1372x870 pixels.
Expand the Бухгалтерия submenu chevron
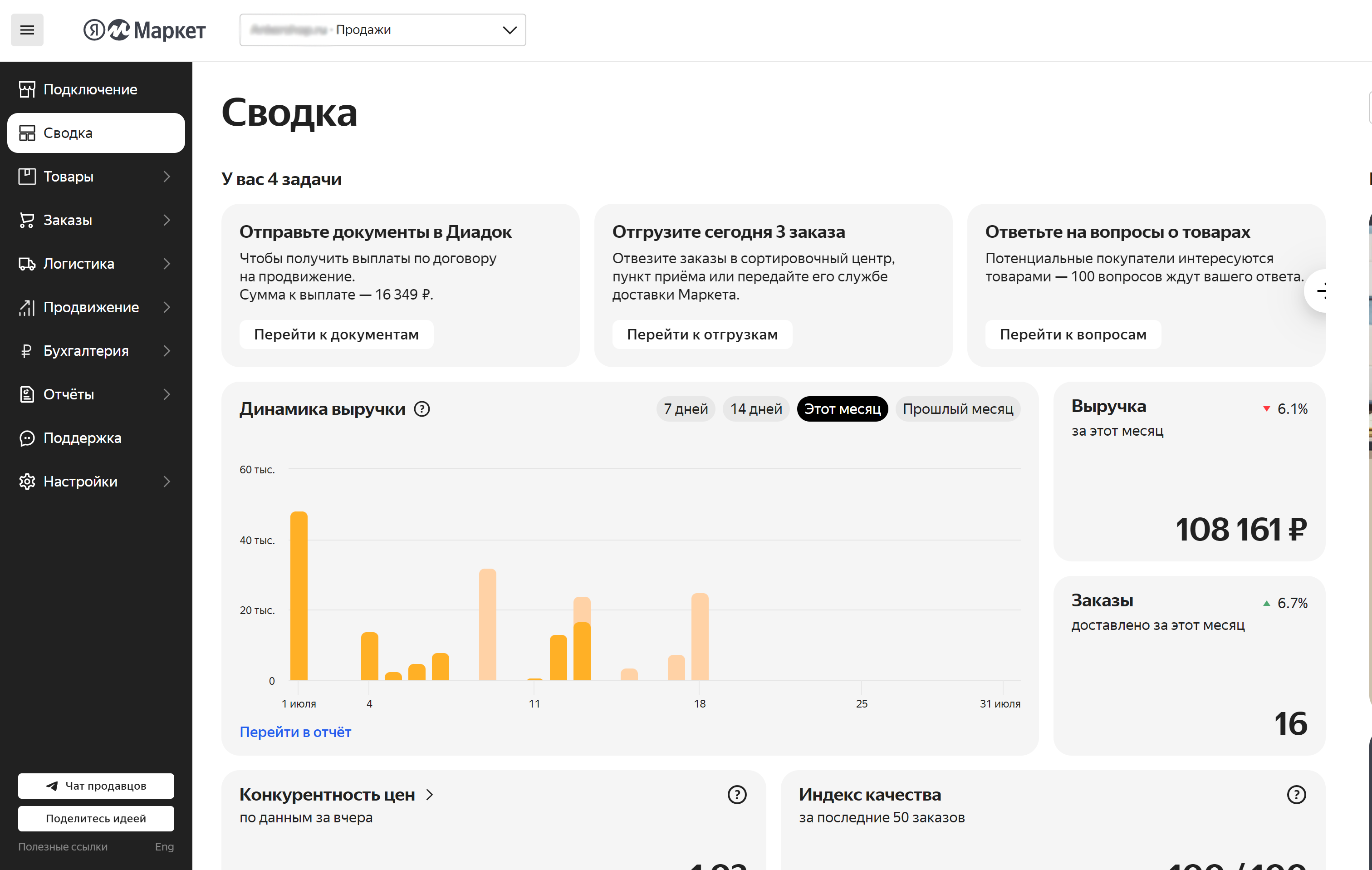[167, 351]
